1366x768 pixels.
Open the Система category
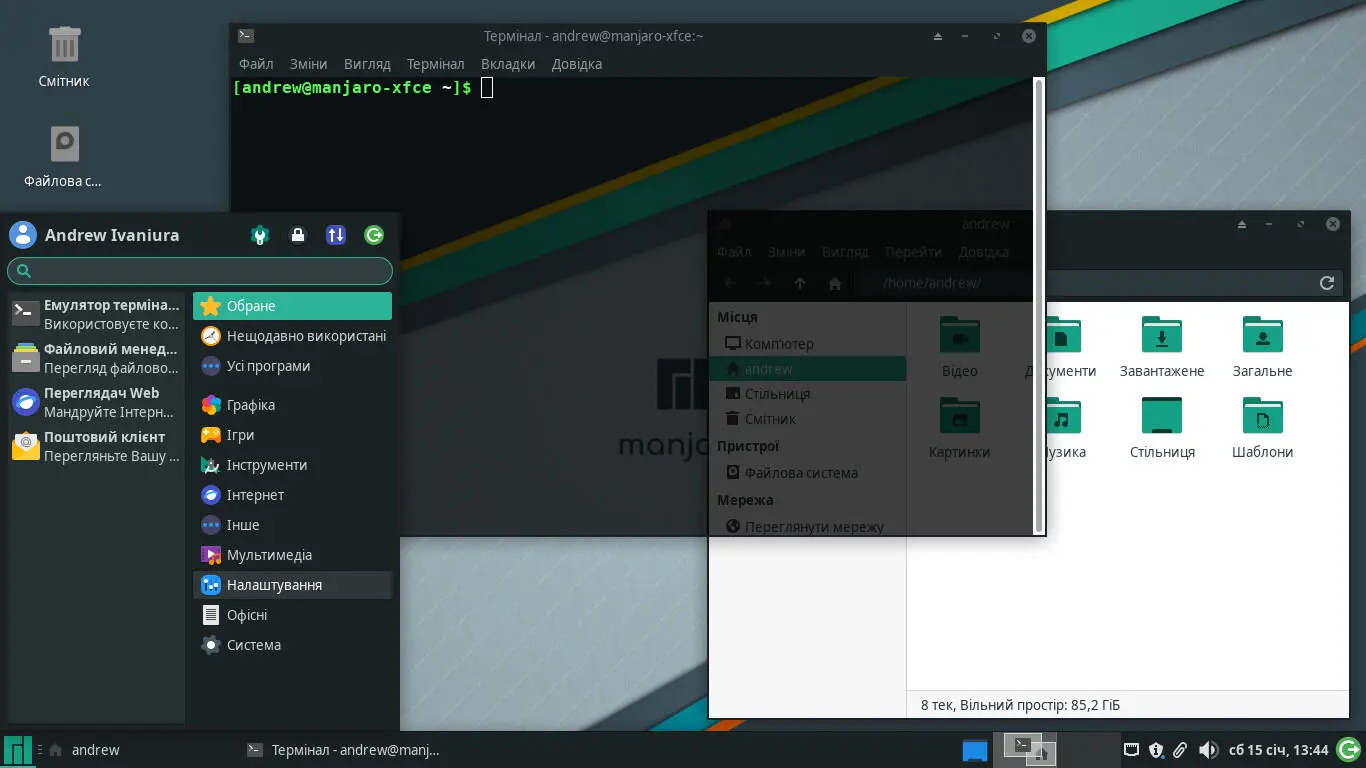coord(292,645)
